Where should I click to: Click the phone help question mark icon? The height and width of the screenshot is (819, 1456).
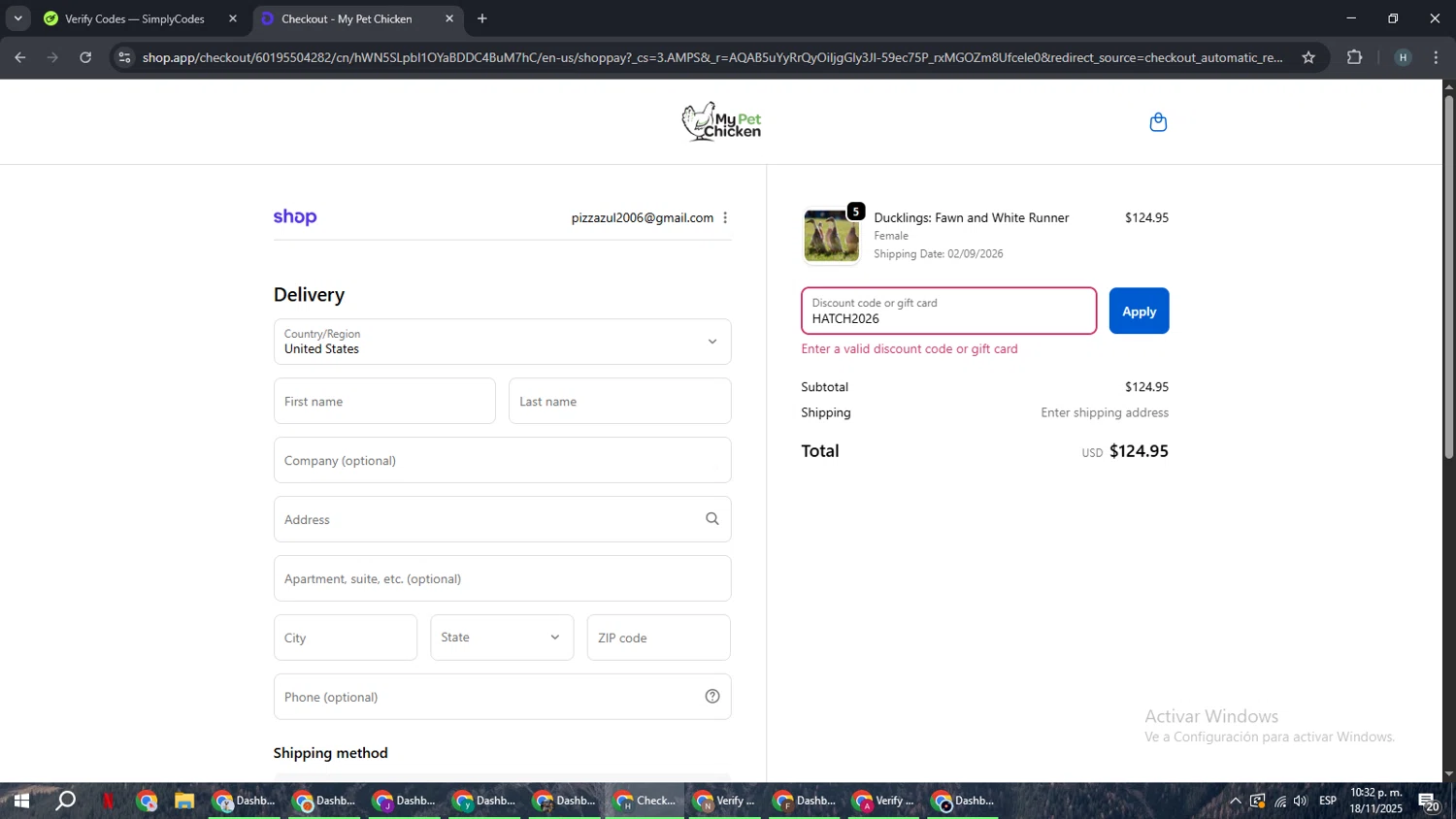(711, 697)
